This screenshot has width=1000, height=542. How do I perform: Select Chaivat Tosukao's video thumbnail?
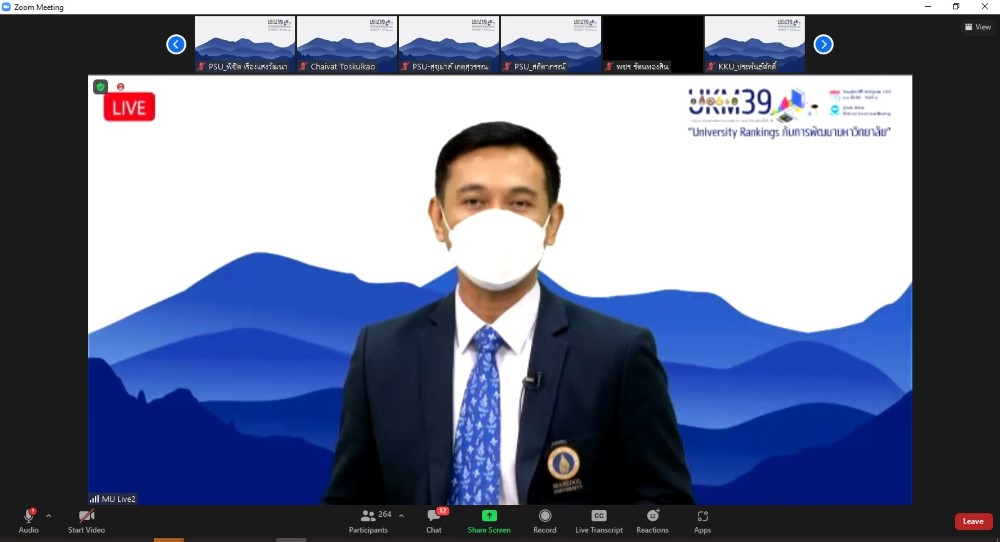(x=347, y=44)
